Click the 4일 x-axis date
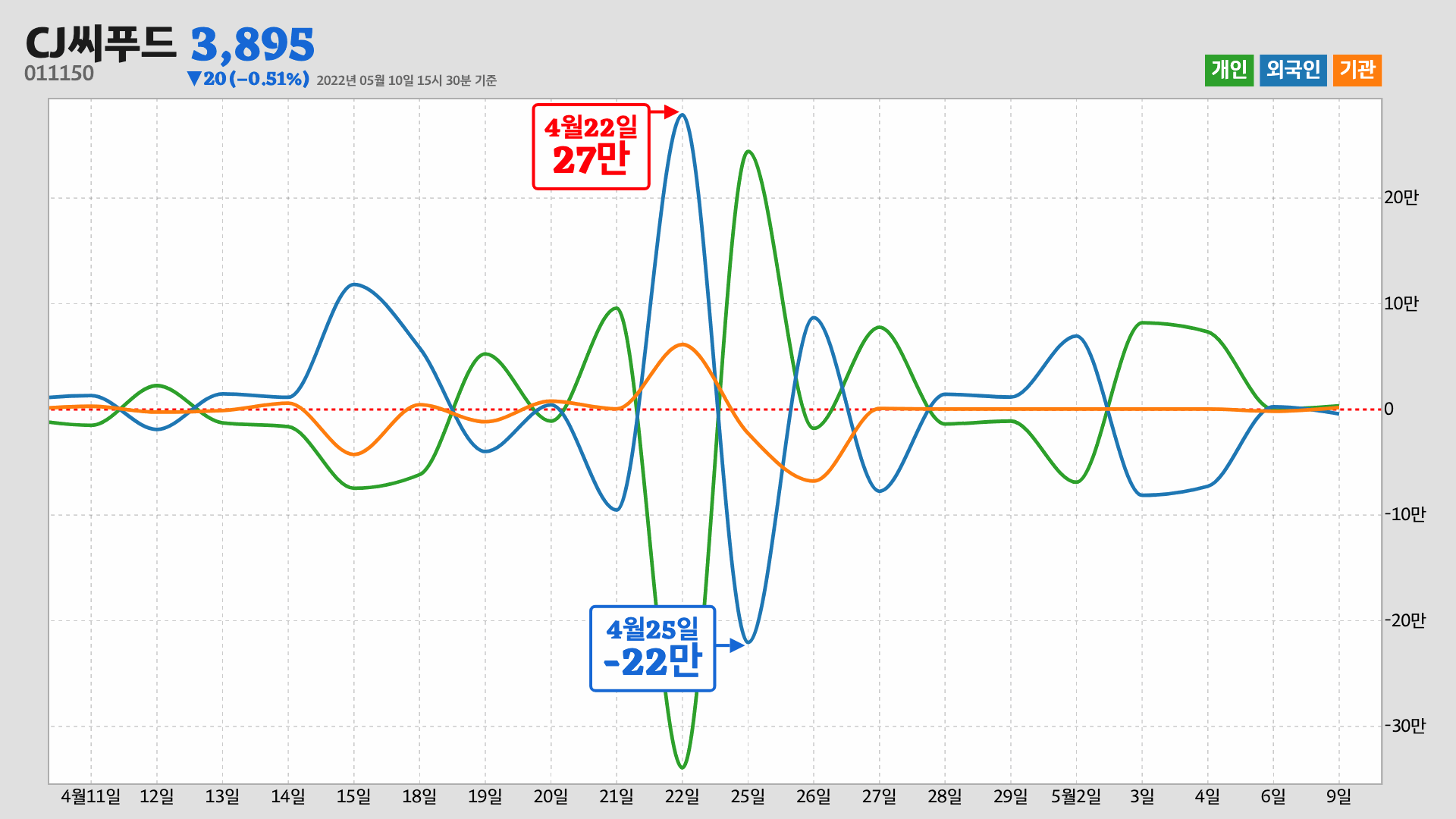 tap(1207, 797)
